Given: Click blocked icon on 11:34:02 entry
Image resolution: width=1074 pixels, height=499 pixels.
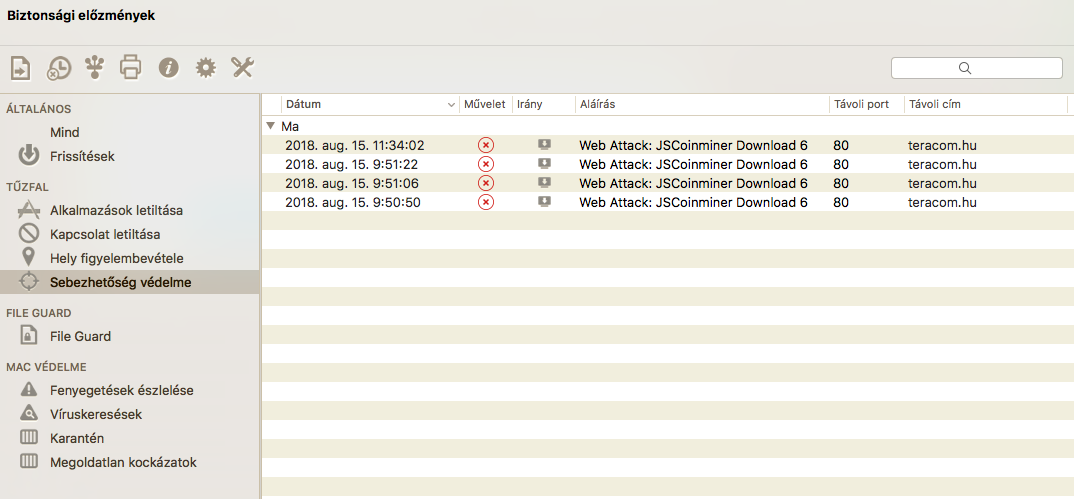Looking at the screenshot, I should (x=486, y=145).
